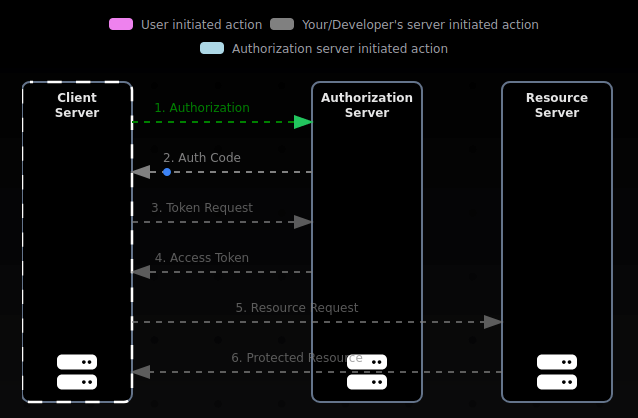This screenshot has height=418, width=638.
Task: Click the arrowhead of Resource Request step
Action: pos(493,322)
